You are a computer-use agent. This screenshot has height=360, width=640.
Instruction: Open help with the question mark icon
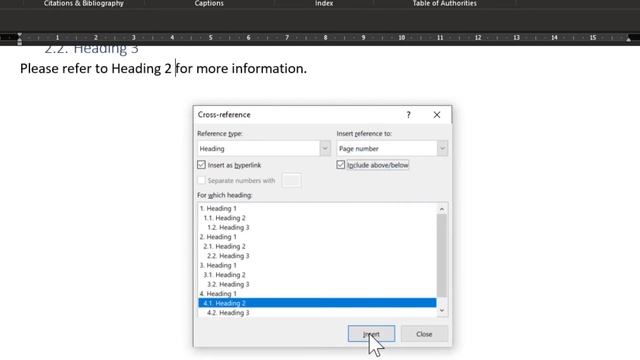(409, 115)
